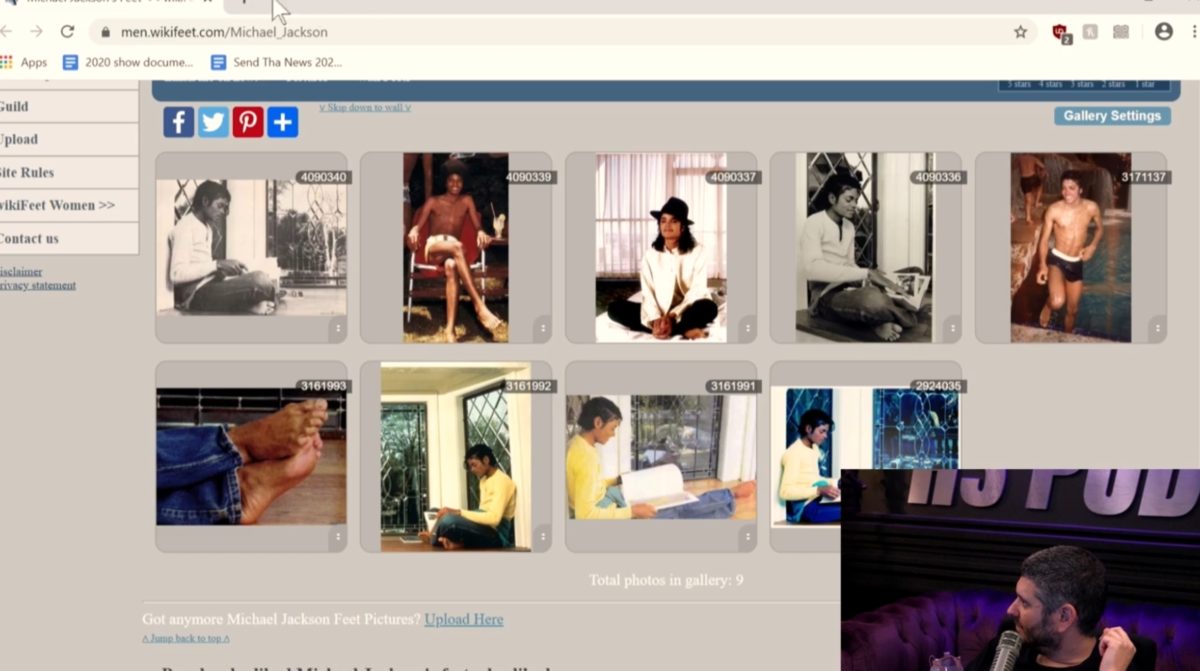Open options menu on photo 3161992
1200x671 pixels.
click(542, 537)
